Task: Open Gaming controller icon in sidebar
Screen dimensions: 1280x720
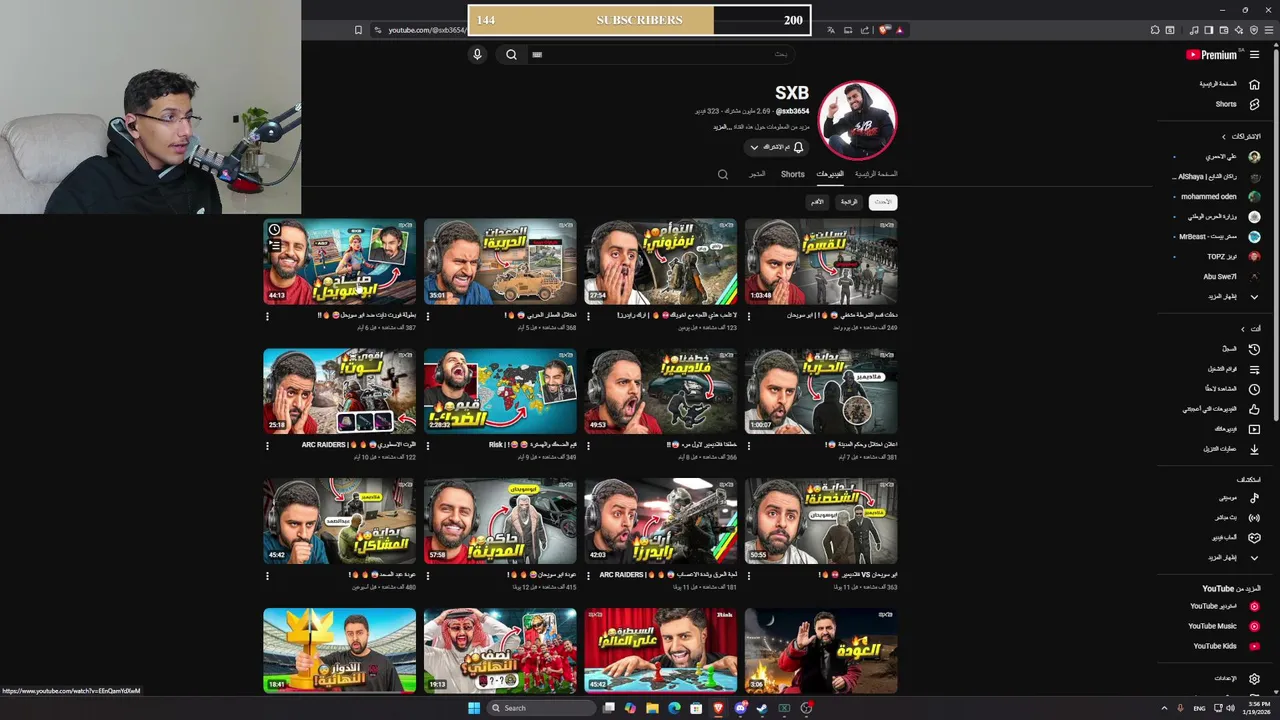Action: click(x=1254, y=537)
